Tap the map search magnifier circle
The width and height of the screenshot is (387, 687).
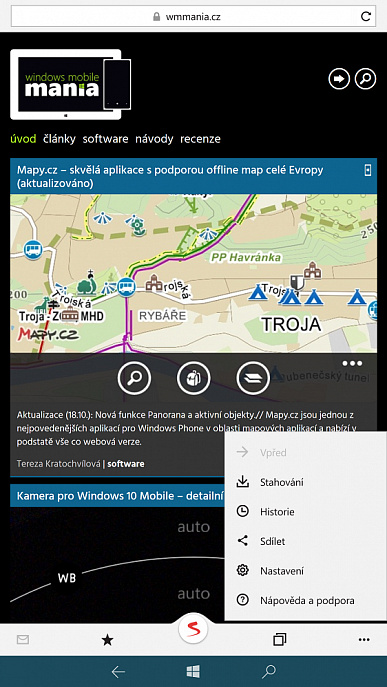pos(134,378)
